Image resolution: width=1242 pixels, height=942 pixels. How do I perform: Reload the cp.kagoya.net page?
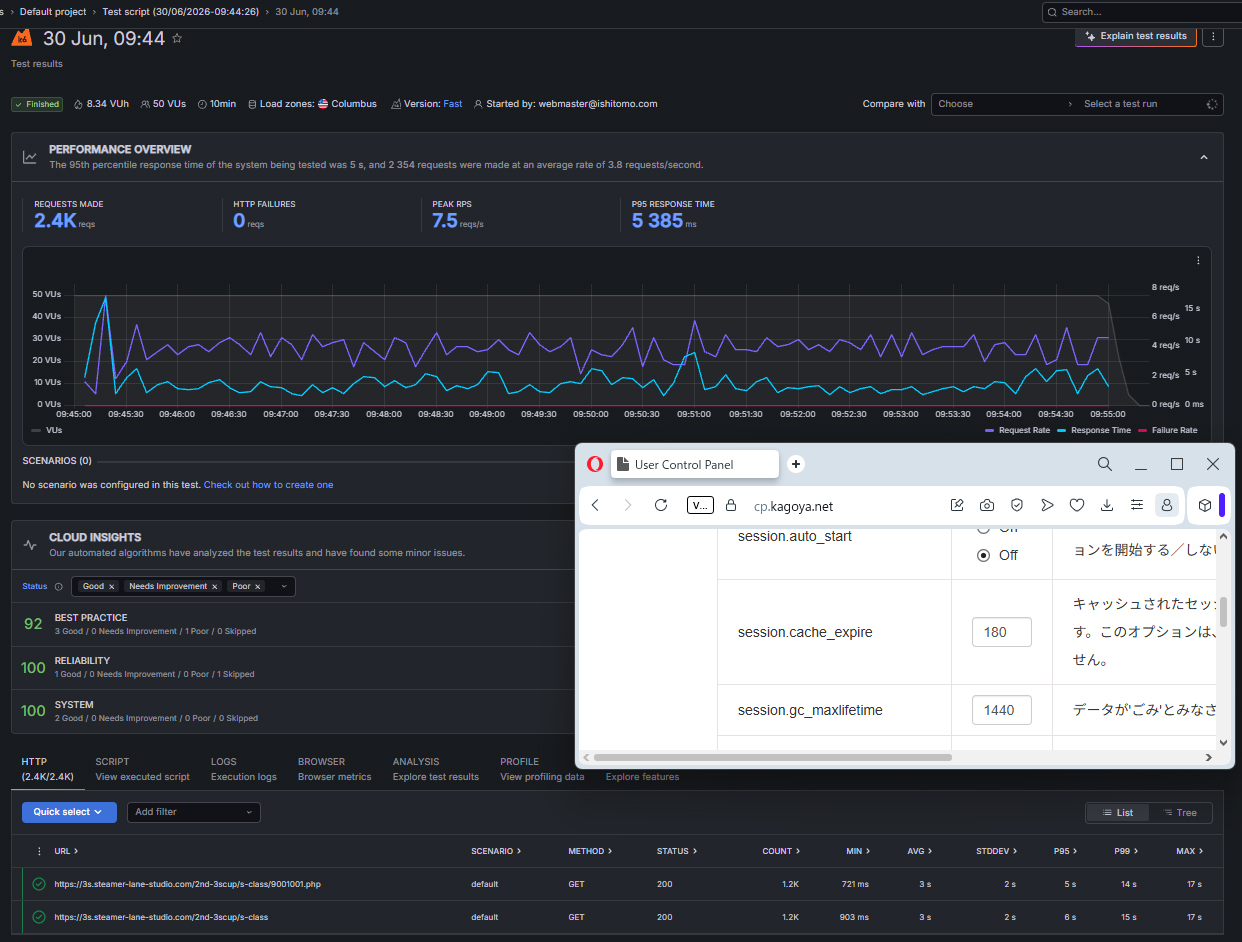661,505
